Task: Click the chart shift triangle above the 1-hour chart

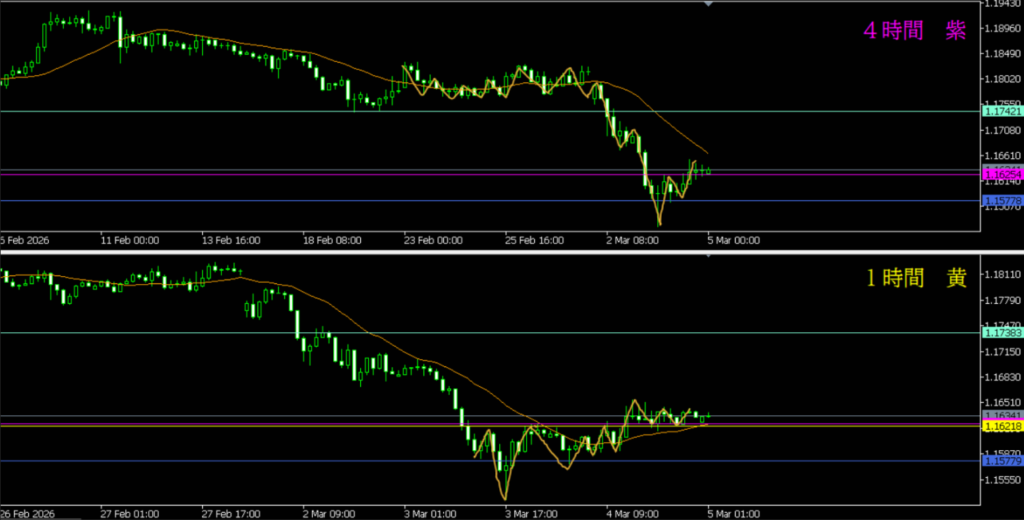Action: point(709,258)
